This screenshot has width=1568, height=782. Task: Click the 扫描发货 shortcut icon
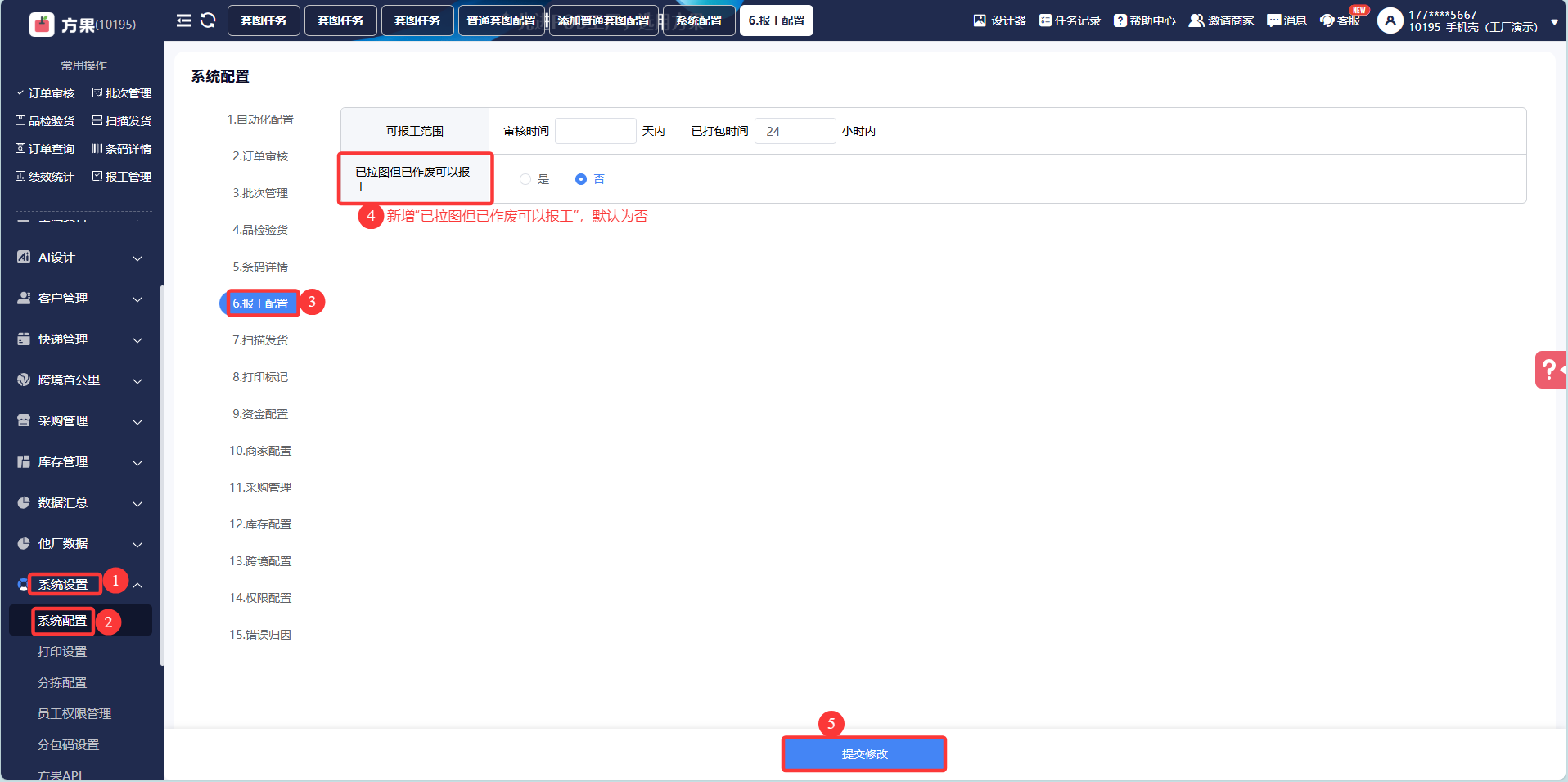coord(97,120)
